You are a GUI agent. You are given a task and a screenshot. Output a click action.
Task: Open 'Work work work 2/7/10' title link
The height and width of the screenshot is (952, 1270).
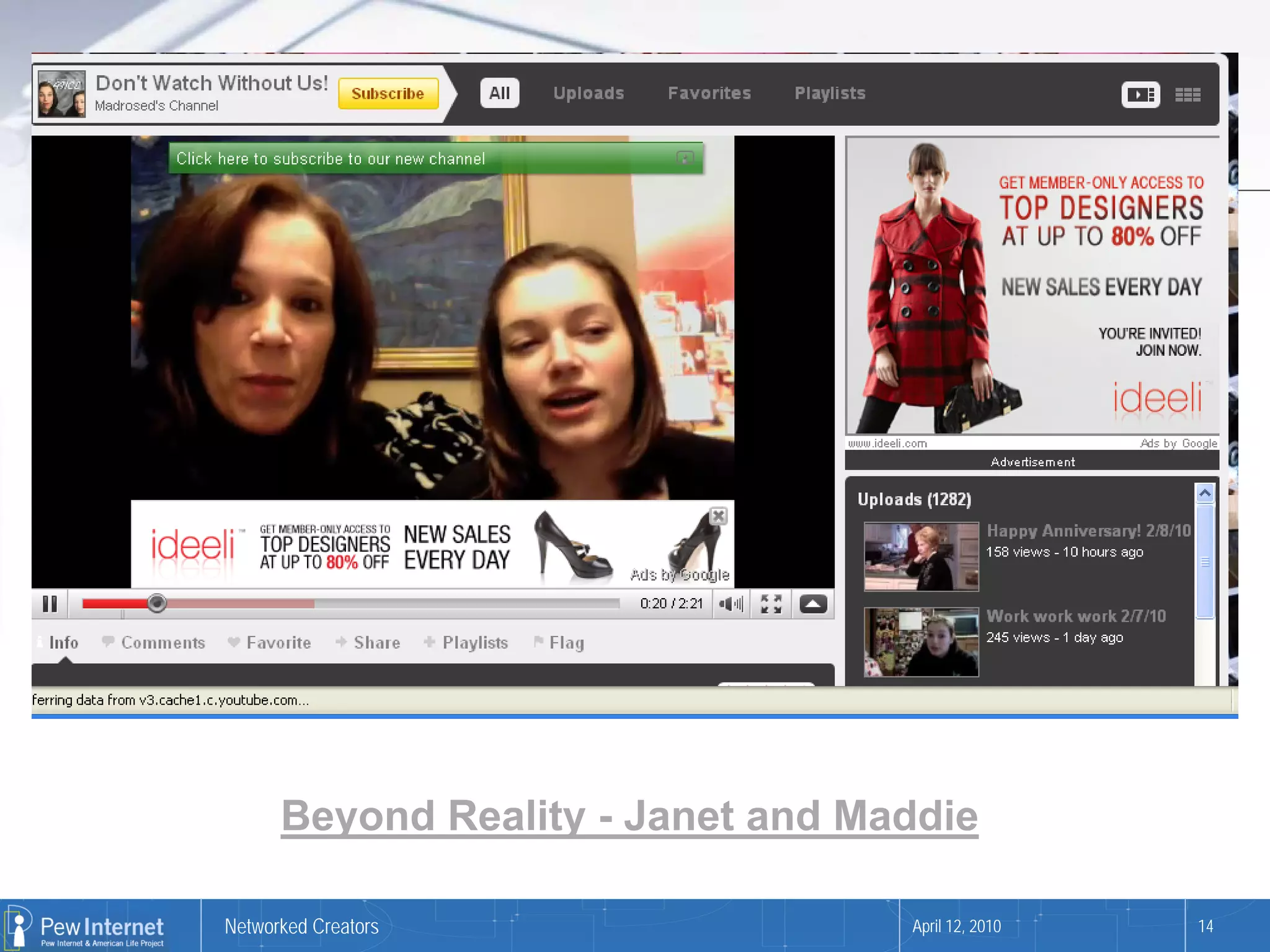pos(1077,616)
